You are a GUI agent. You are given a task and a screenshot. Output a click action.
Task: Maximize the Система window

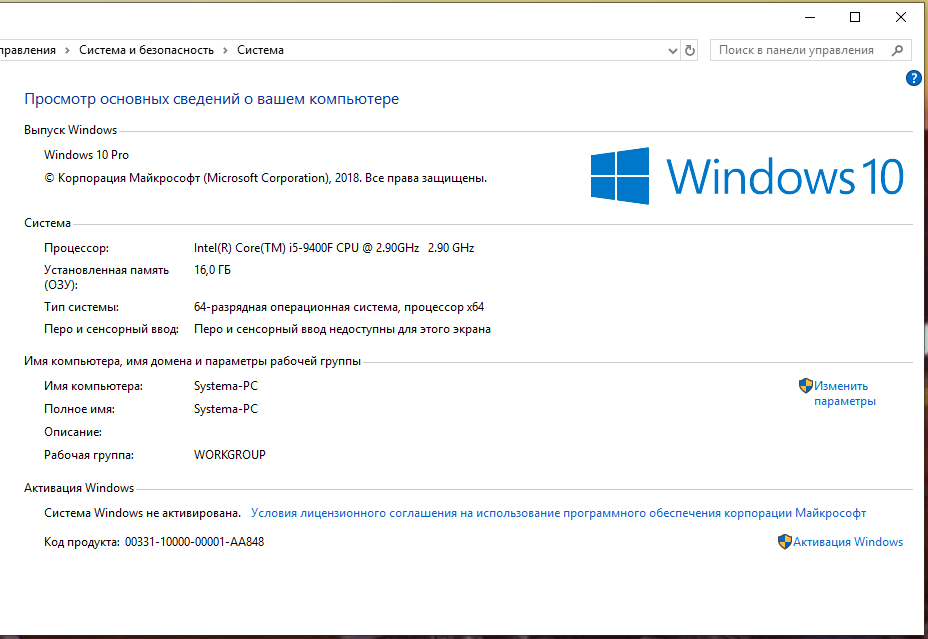(x=855, y=17)
